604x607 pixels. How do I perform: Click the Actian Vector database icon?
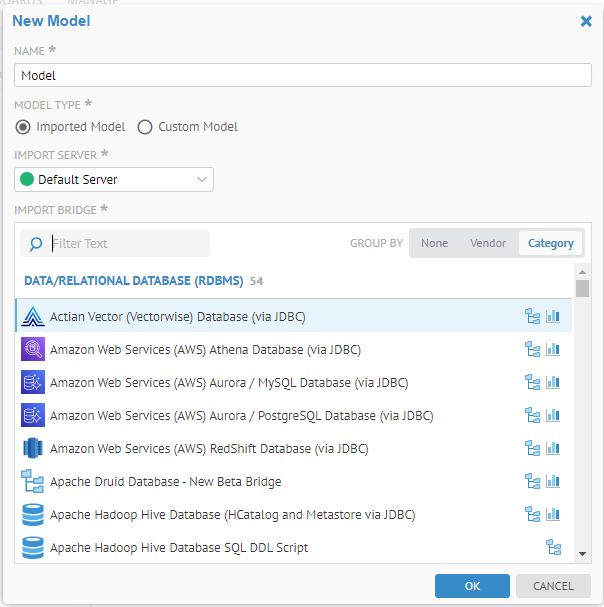33,317
